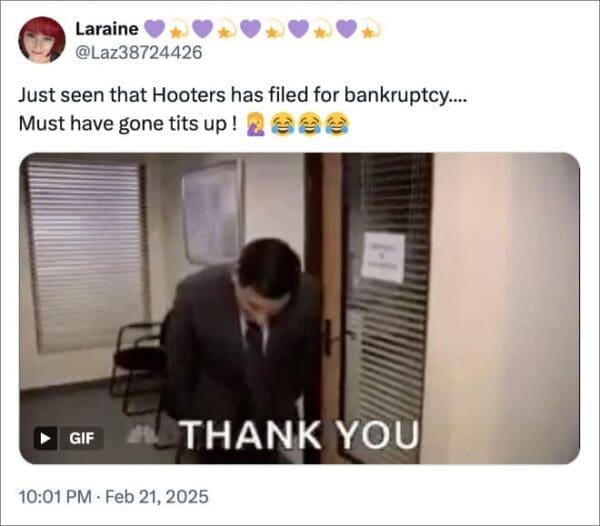This screenshot has width=600, height=526.
Task: Click the final shooting star emoji
Action: coord(370,30)
